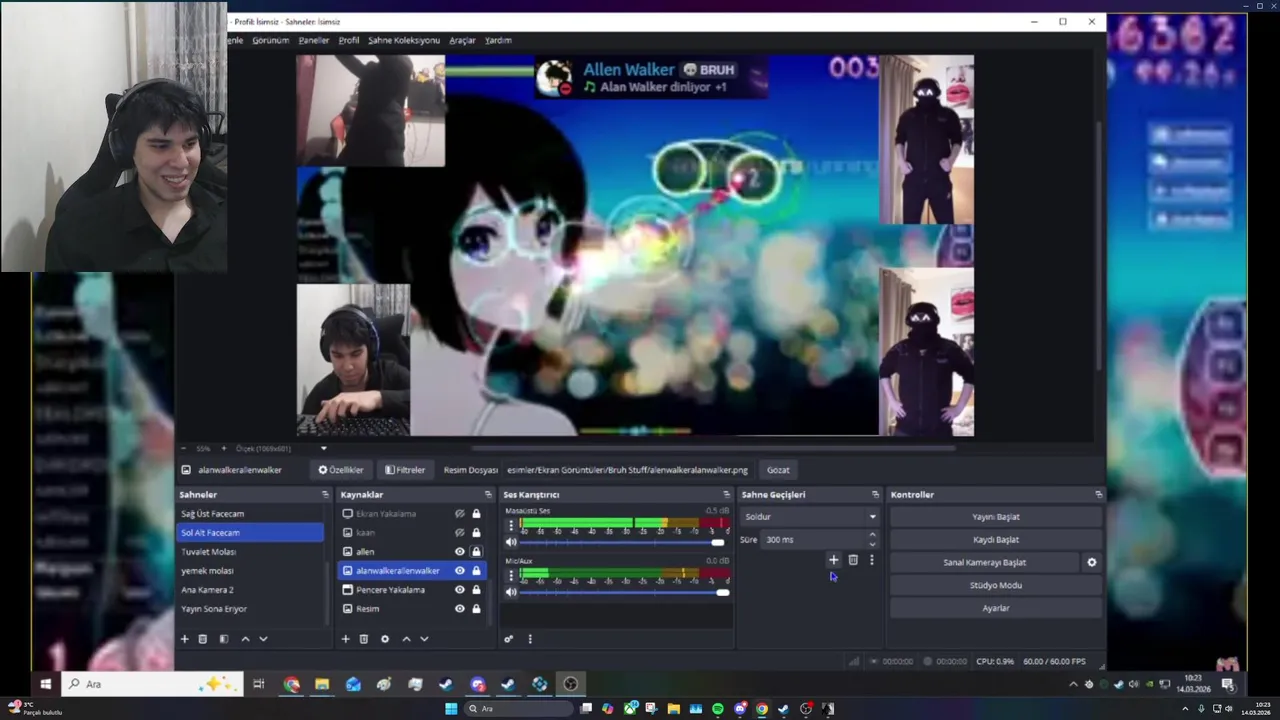Unlock the Ekran Yakalama source
1280x720 pixels.
pos(476,514)
